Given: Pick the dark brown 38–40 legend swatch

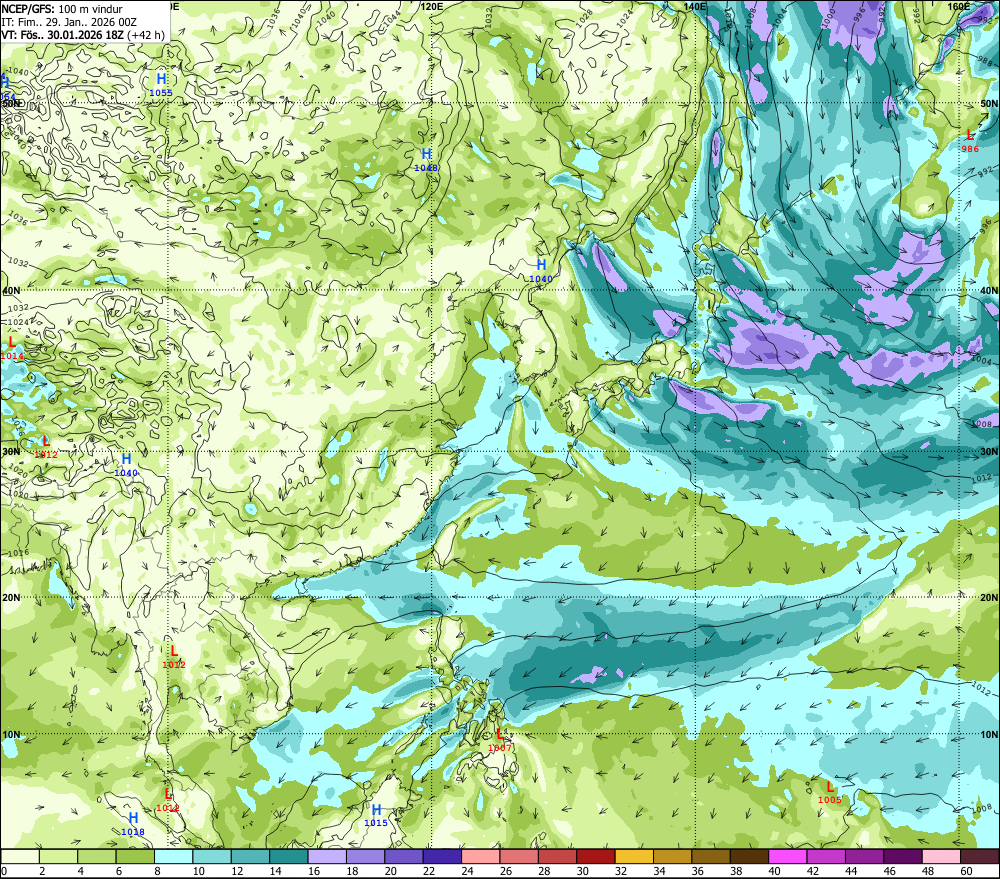Looking at the screenshot, I should [749, 856].
